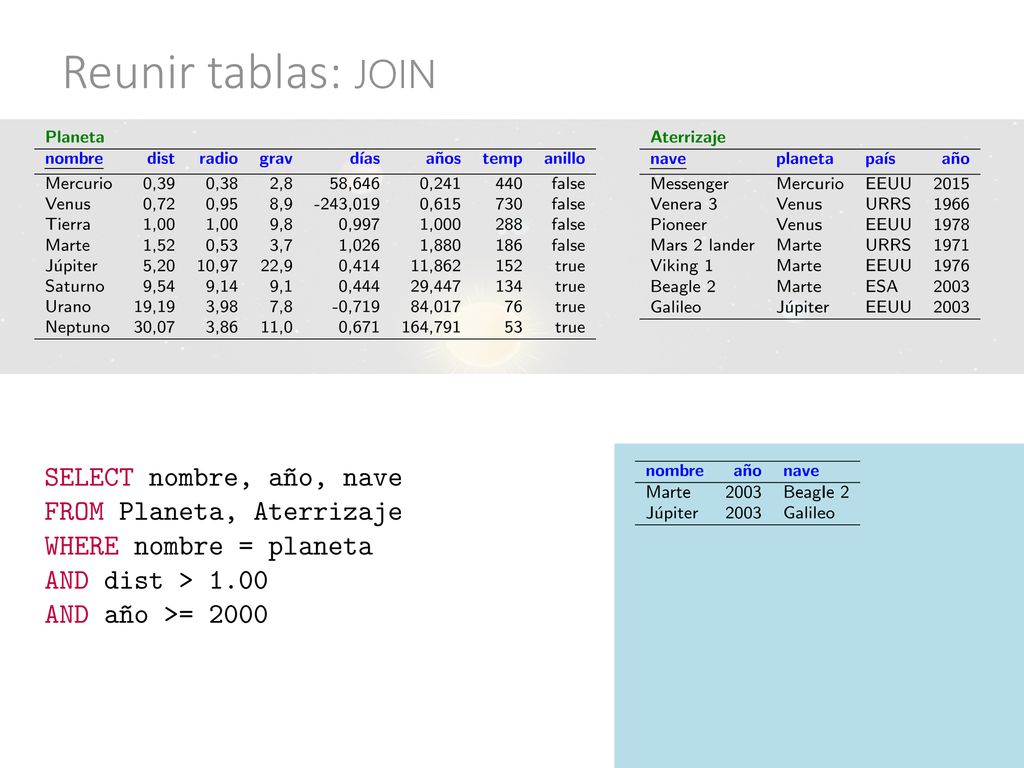This screenshot has width=1024, height=768.
Task: Click the años value '164,791'
Action: pos(431,327)
